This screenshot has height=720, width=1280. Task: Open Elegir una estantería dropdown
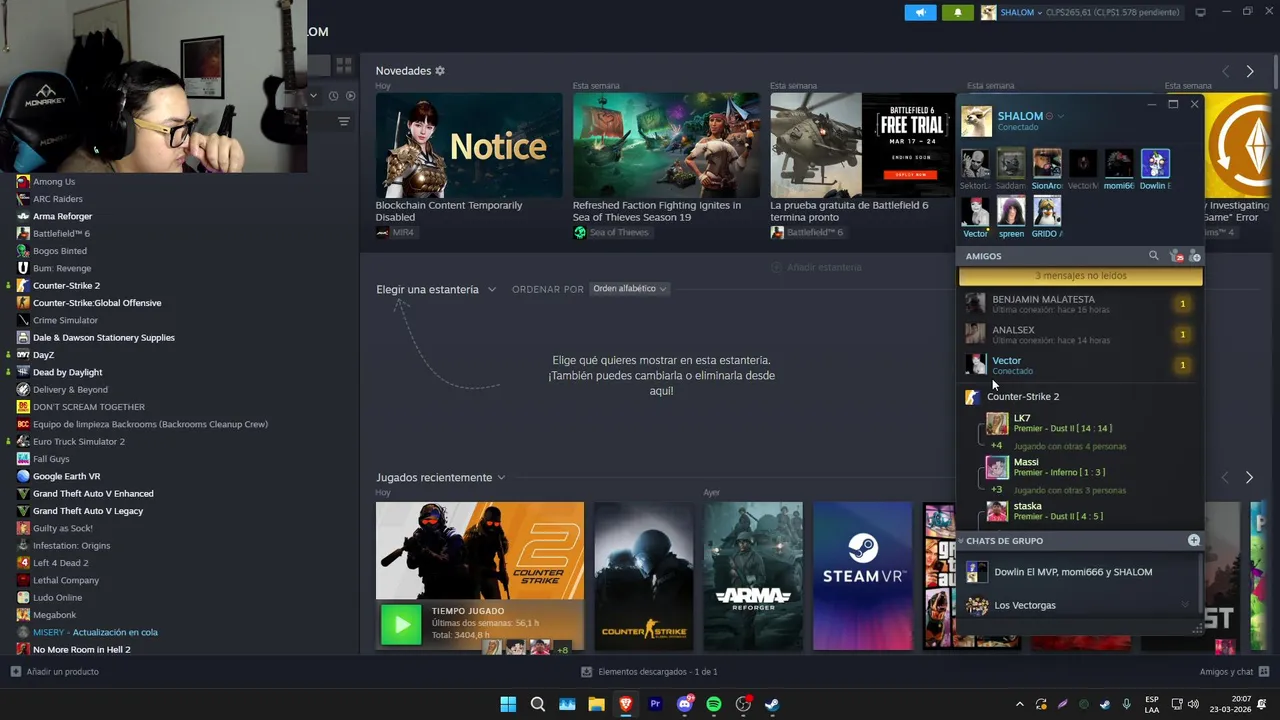click(436, 289)
